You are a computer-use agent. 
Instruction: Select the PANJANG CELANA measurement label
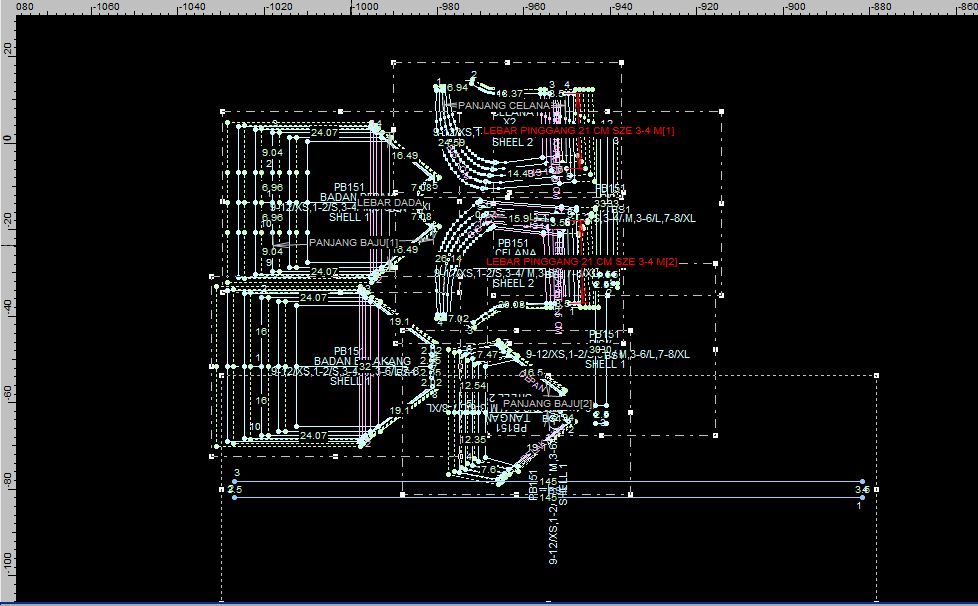(504, 105)
